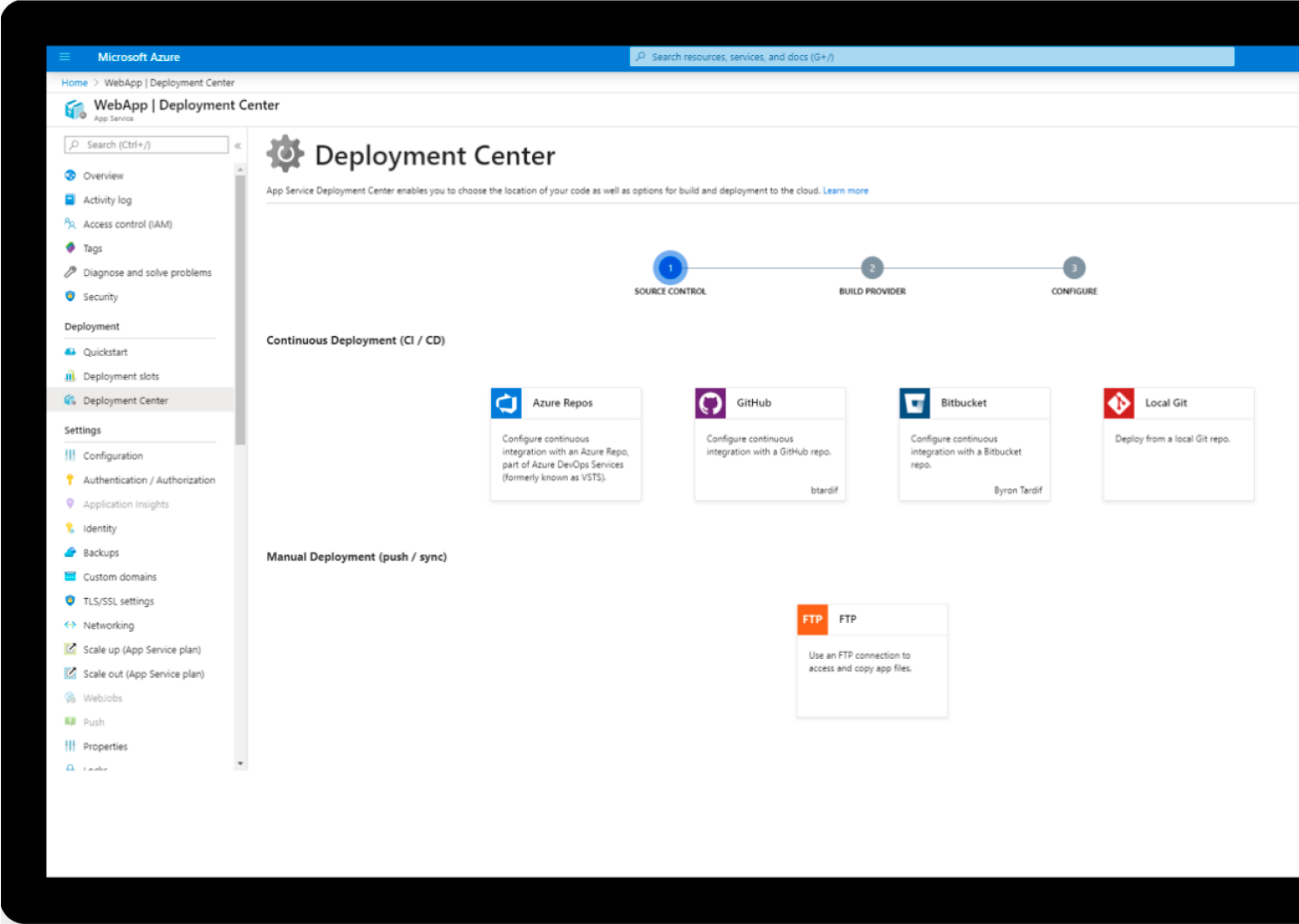Select step 3 Configure

pyautogui.click(x=1074, y=268)
